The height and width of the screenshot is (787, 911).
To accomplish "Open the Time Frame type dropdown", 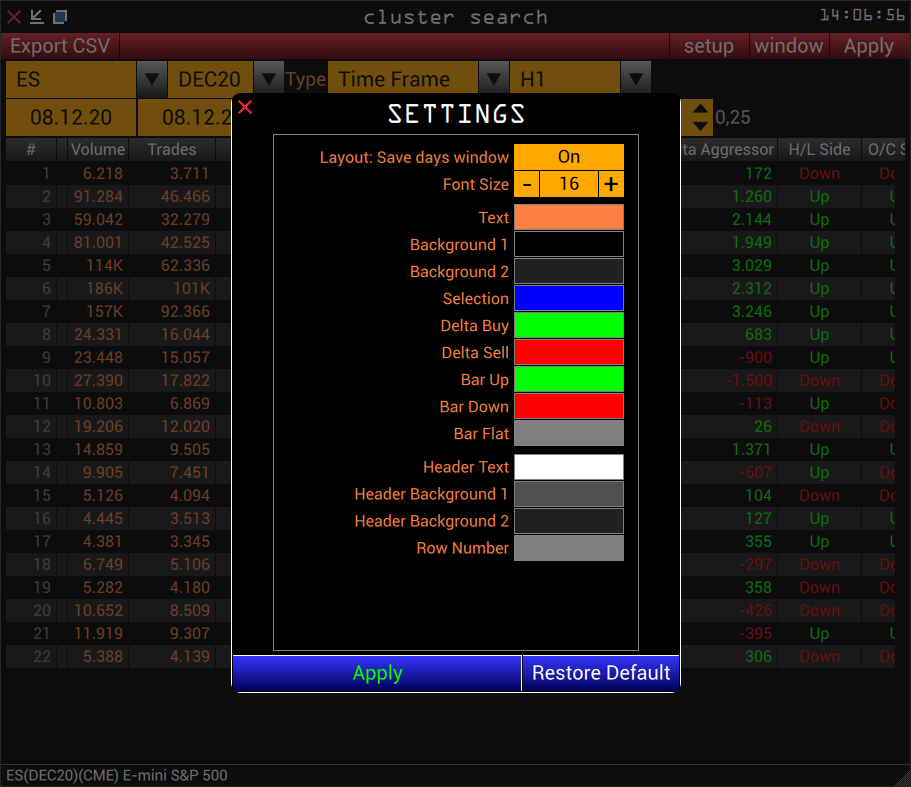I will 493,77.
